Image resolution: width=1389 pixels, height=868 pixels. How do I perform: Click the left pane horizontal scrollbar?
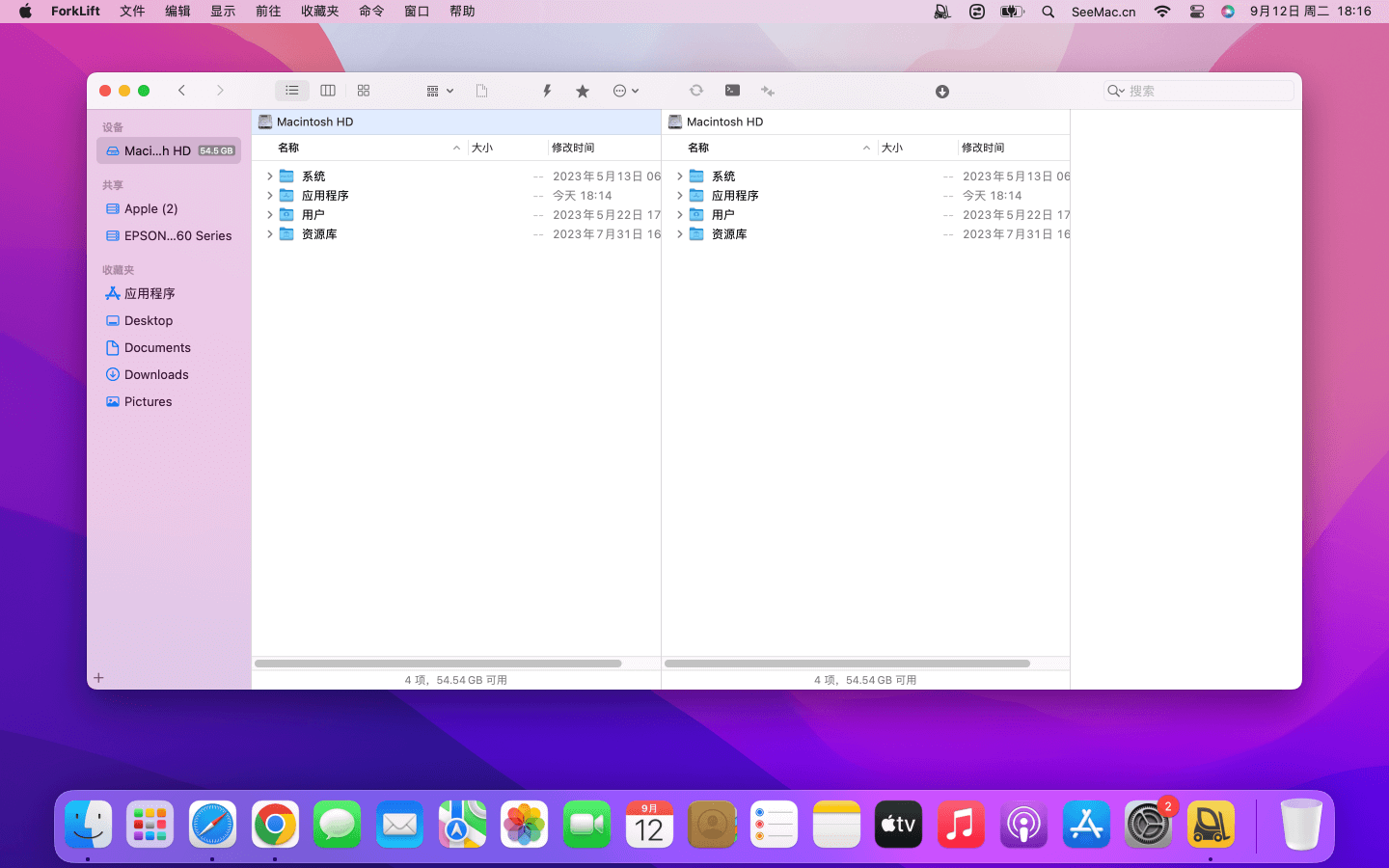[438, 664]
